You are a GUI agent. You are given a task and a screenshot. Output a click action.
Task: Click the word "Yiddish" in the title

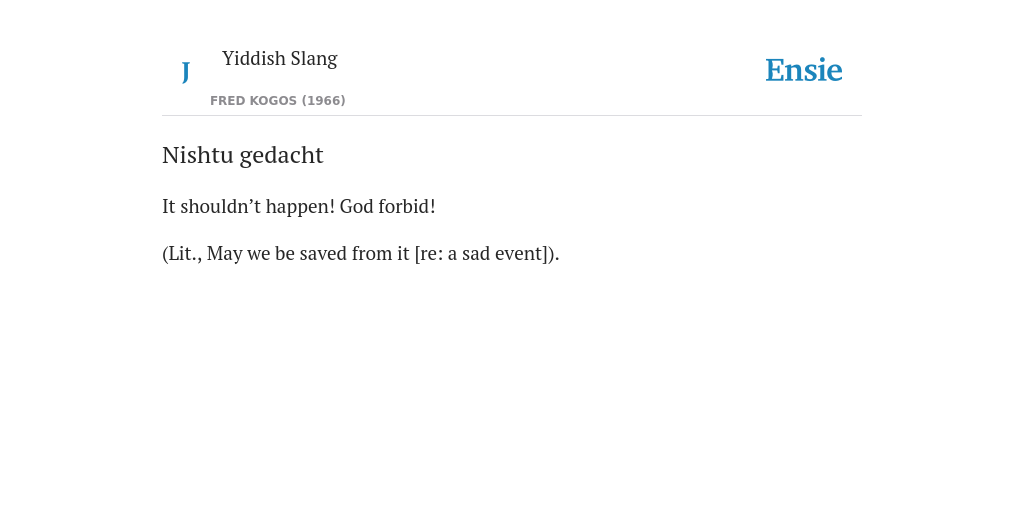[253, 58]
